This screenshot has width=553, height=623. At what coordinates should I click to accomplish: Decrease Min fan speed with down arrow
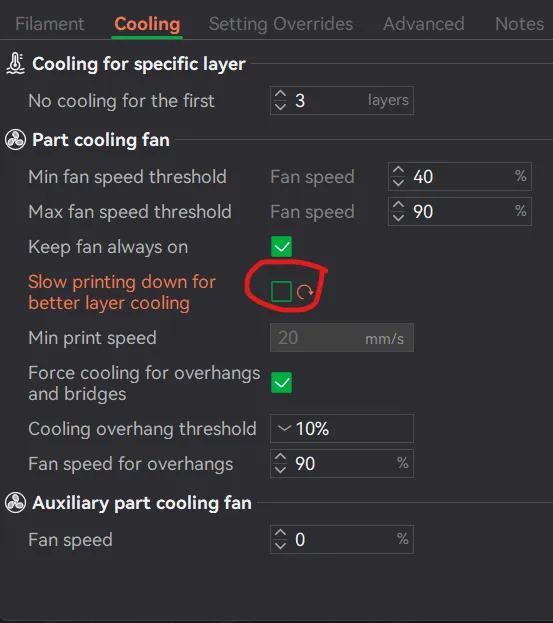pos(398,183)
